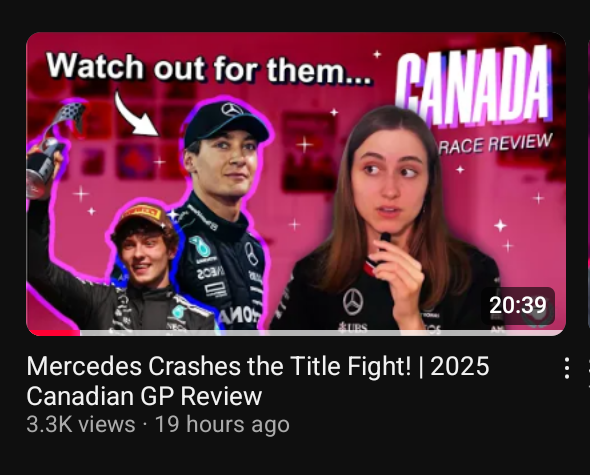
Task: Click the Mercedes star logo on black shirt
Action: pos(353,302)
